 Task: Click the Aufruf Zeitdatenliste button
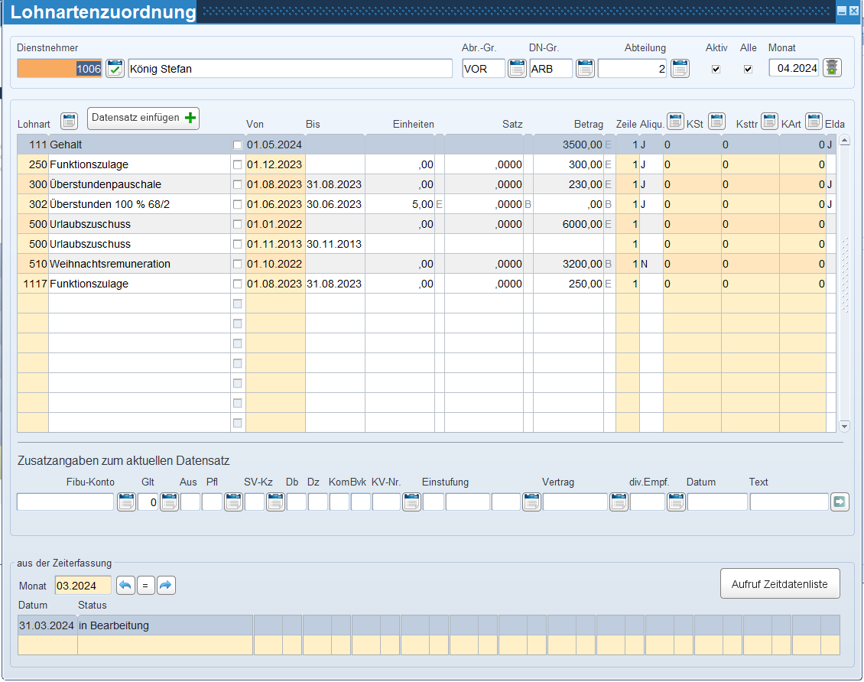pos(779,583)
